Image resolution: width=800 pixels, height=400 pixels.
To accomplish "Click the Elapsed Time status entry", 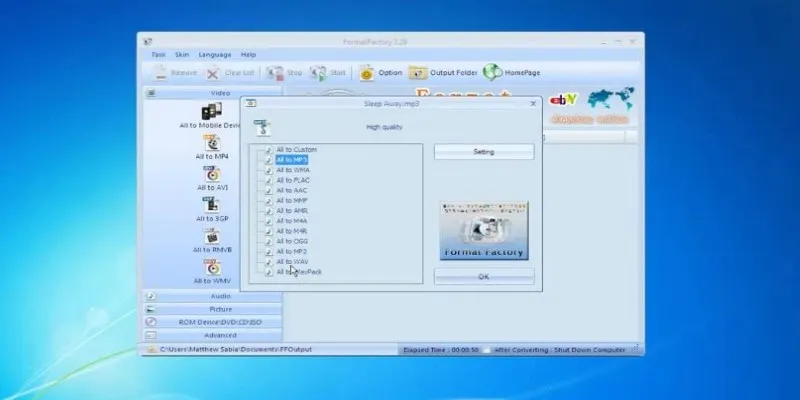I will pos(440,350).
